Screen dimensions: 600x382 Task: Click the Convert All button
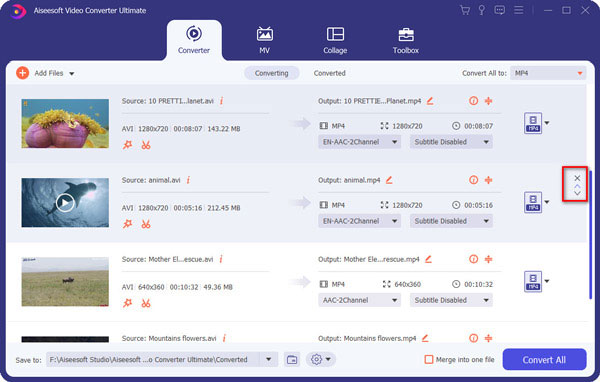tap(544, 359)
